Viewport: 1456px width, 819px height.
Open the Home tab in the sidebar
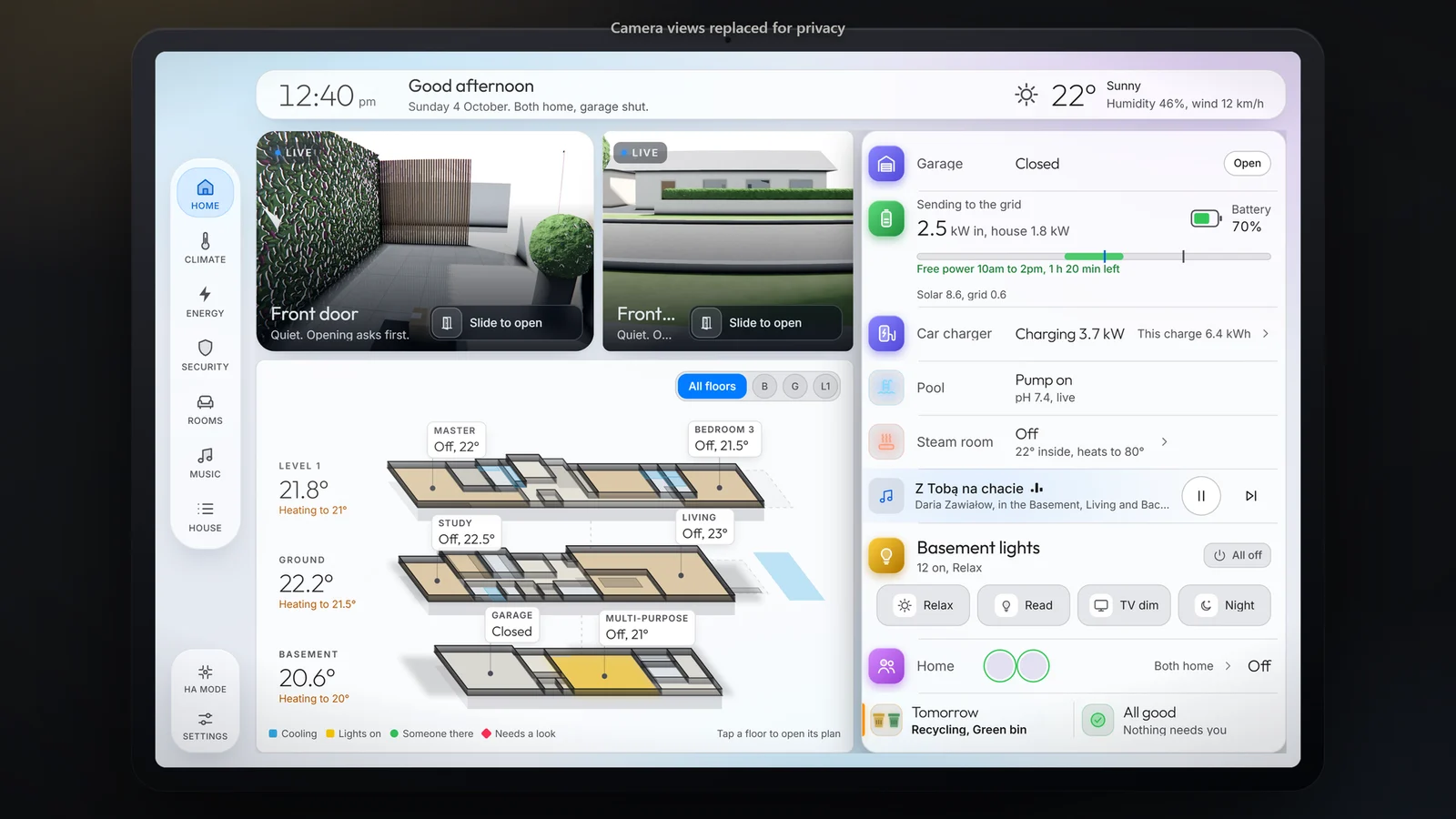pyautogui.click(x=205, y=194)
